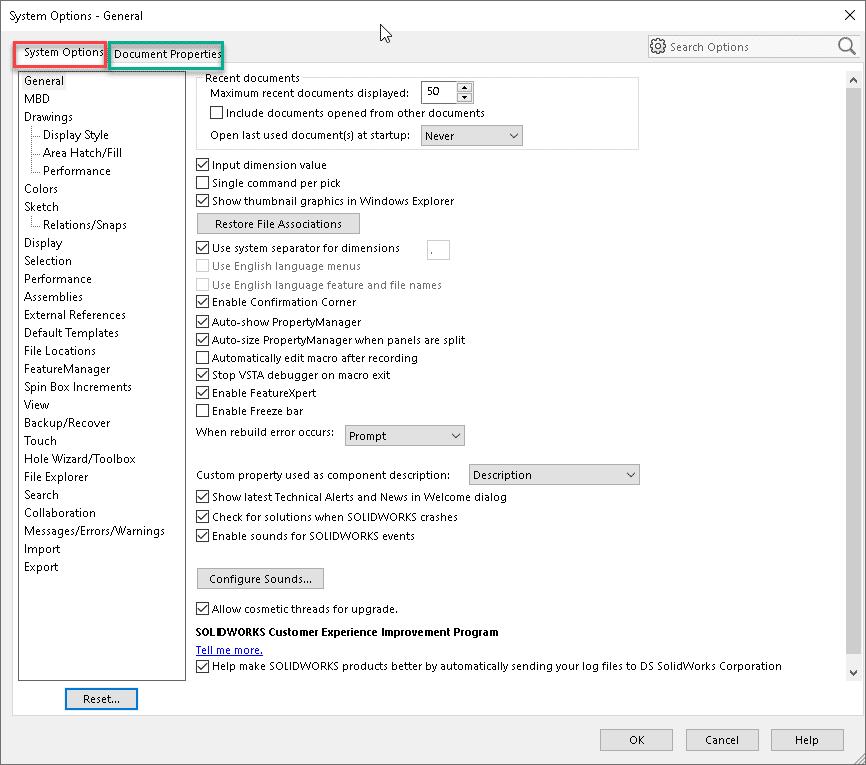Switch to the Document Properties tab

(x=166, y=54)
